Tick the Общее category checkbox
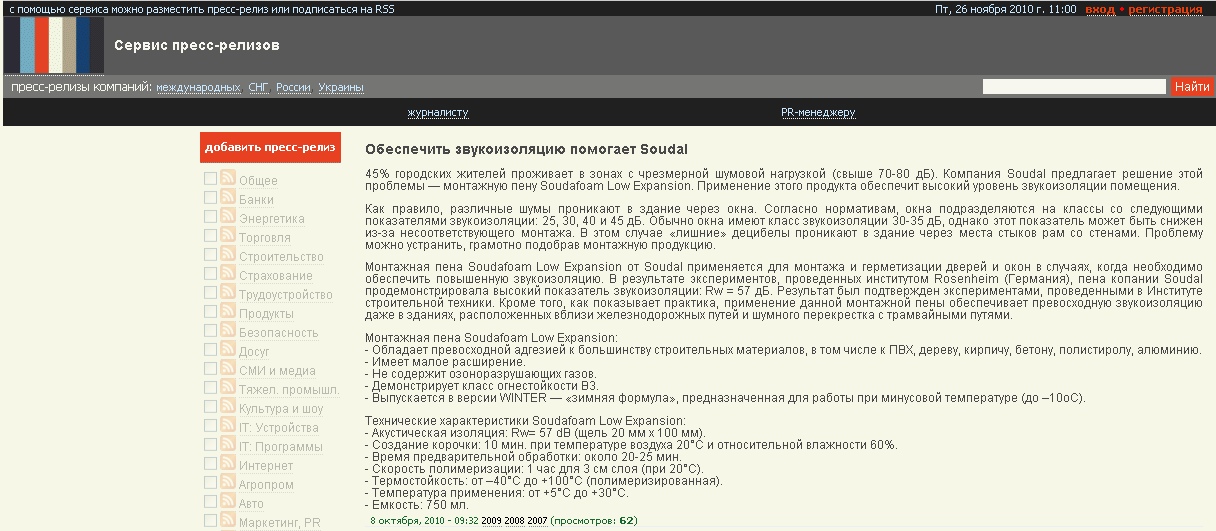1216x531 pixels. coord(210,179)
